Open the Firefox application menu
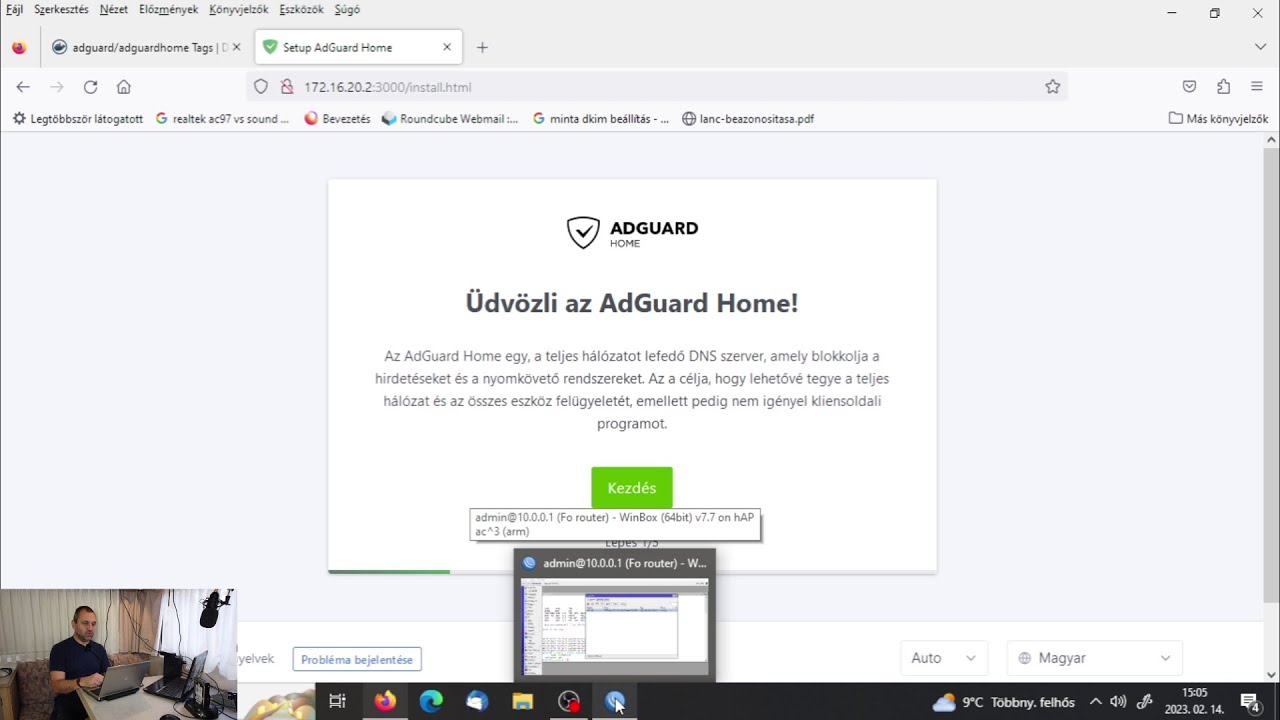 (x=1257, y=87)
